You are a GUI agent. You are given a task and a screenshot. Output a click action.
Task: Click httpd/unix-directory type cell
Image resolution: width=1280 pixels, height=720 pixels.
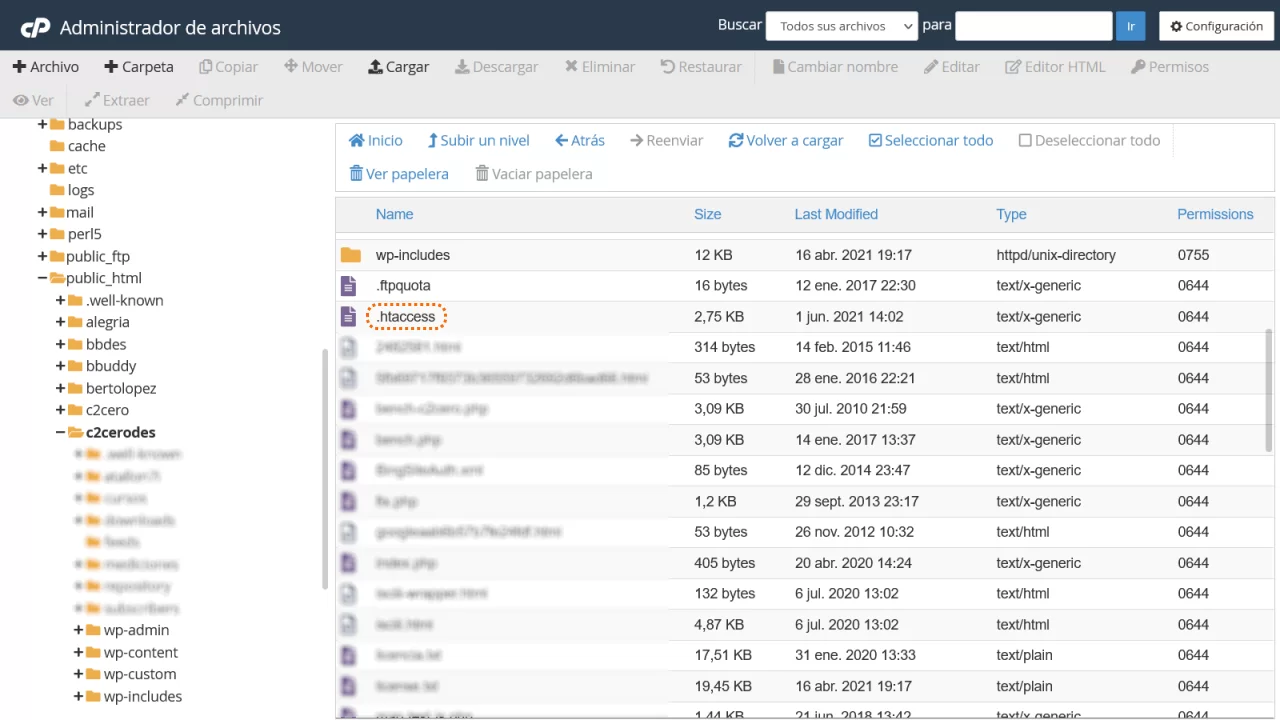pos(1056,255)
